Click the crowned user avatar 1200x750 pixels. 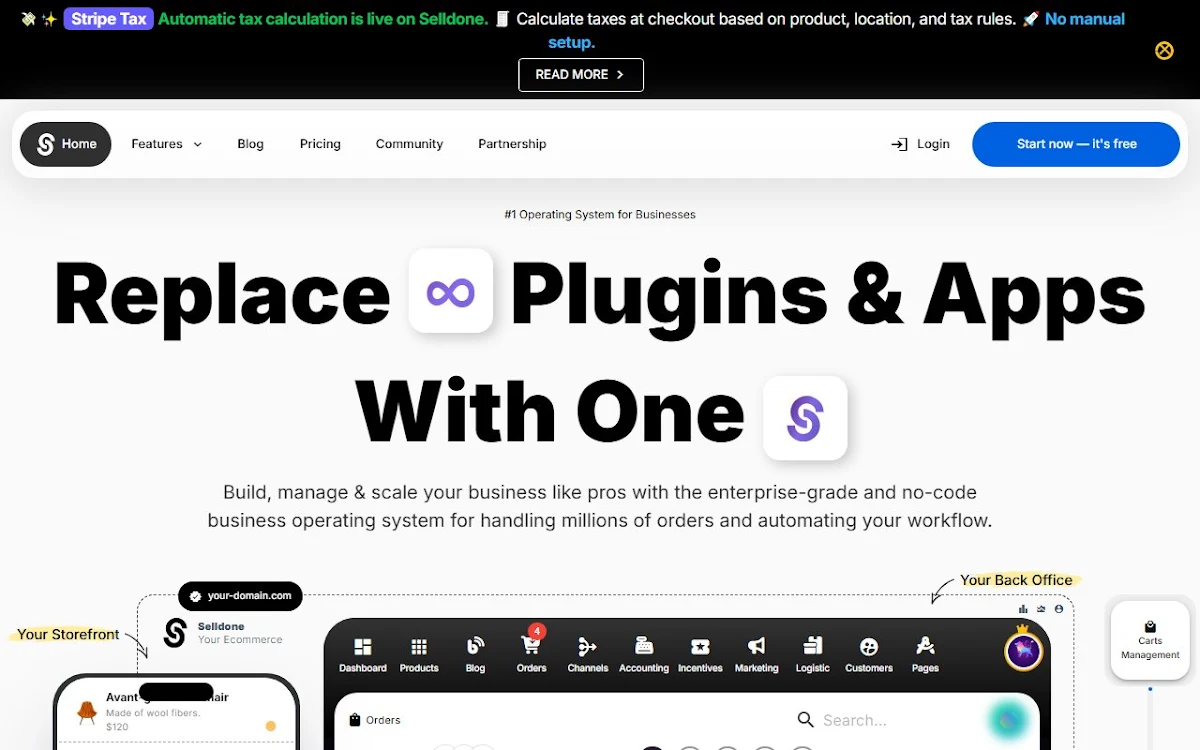point(1023,650)
